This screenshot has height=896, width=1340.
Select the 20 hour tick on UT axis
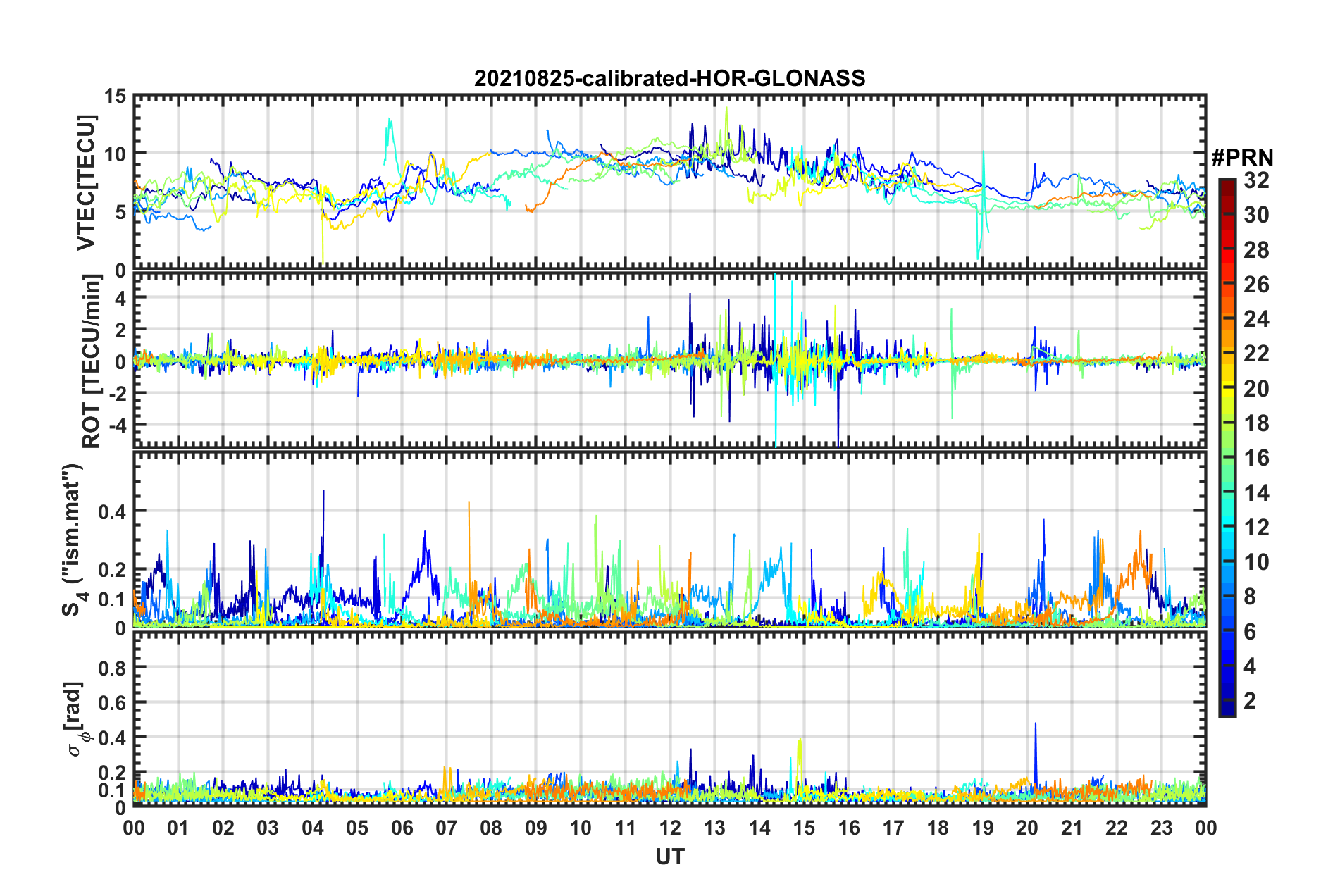[x=1026, y=828]
